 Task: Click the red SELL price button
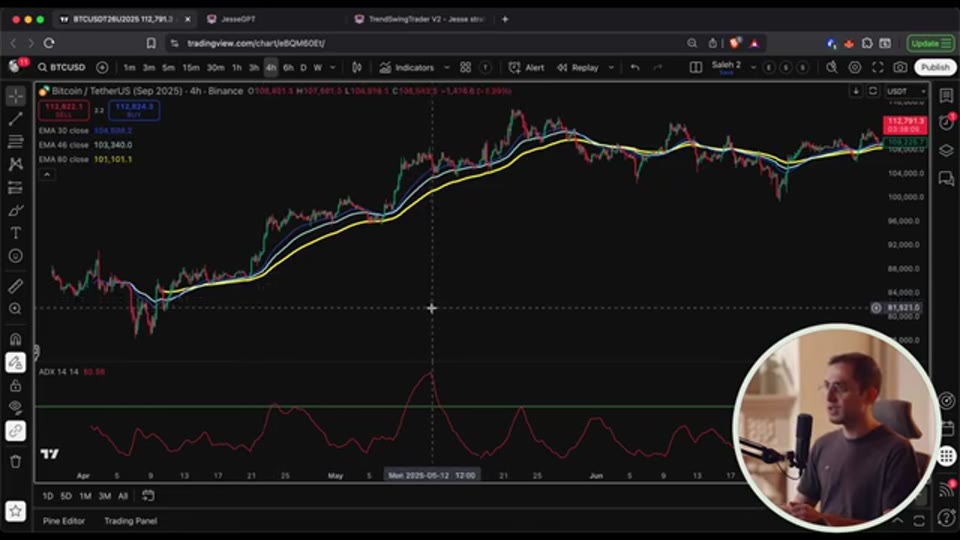click(64, 110)
